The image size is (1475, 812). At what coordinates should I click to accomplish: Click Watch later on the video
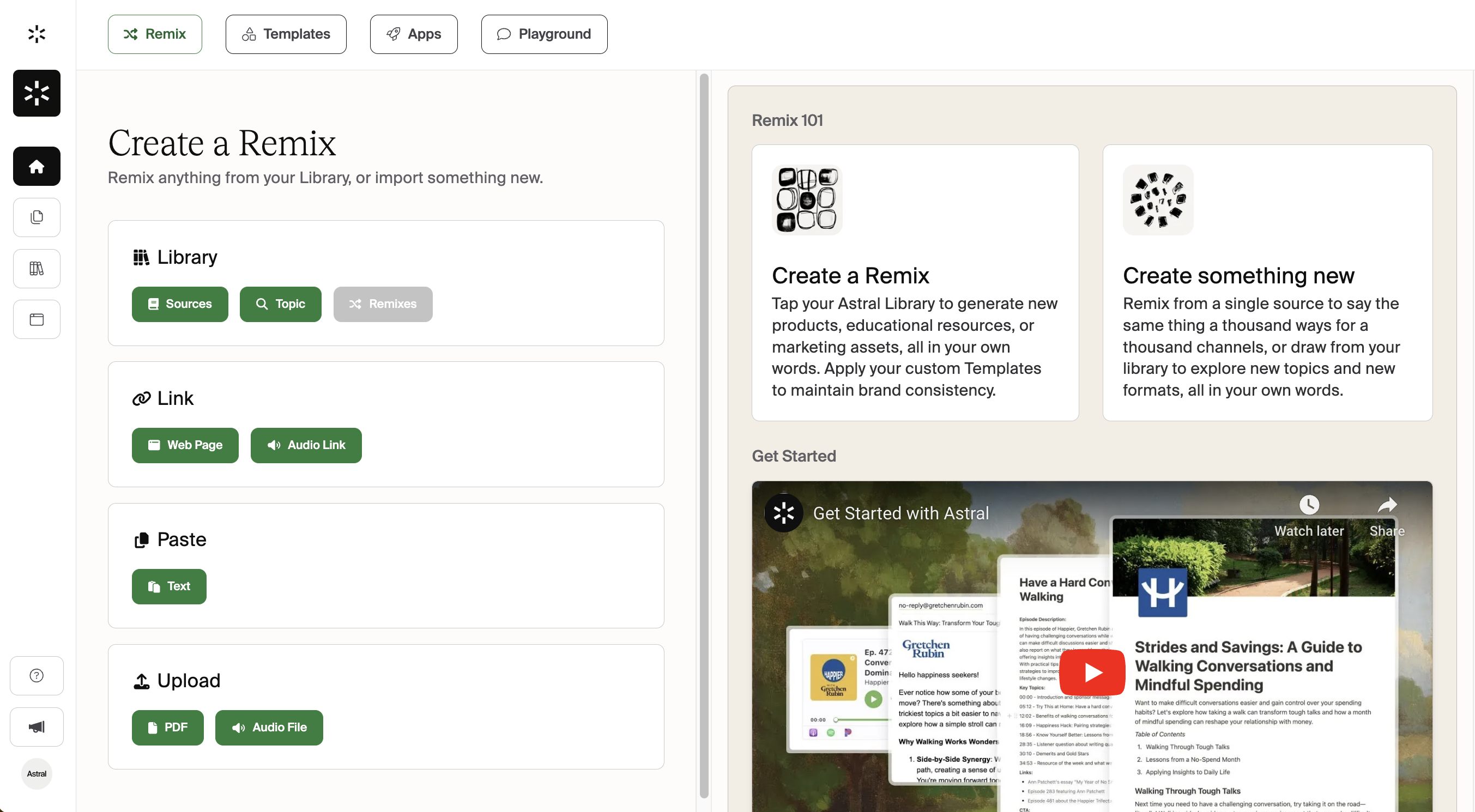(1309, 517)
